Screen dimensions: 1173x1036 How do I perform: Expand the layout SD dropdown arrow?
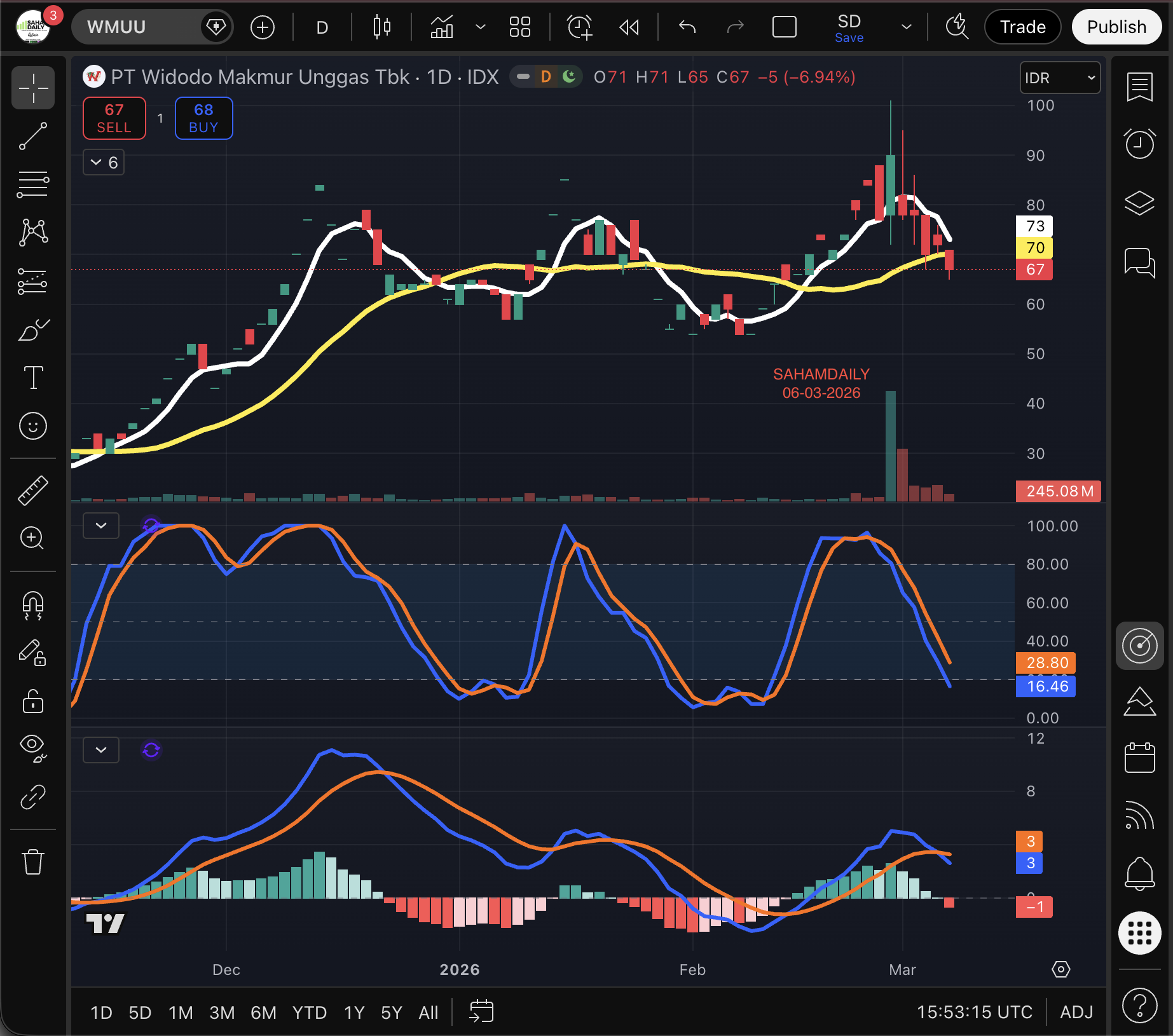point(906,27)
